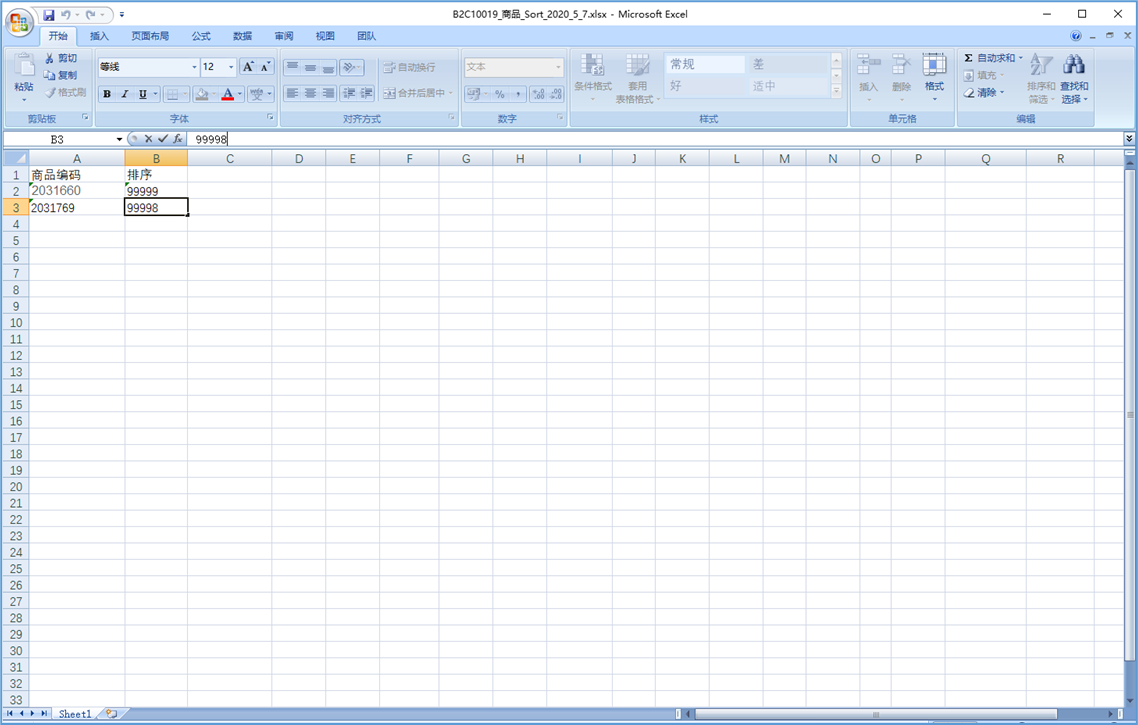
Task: Toggle align text right
Action: pos(328,93)
